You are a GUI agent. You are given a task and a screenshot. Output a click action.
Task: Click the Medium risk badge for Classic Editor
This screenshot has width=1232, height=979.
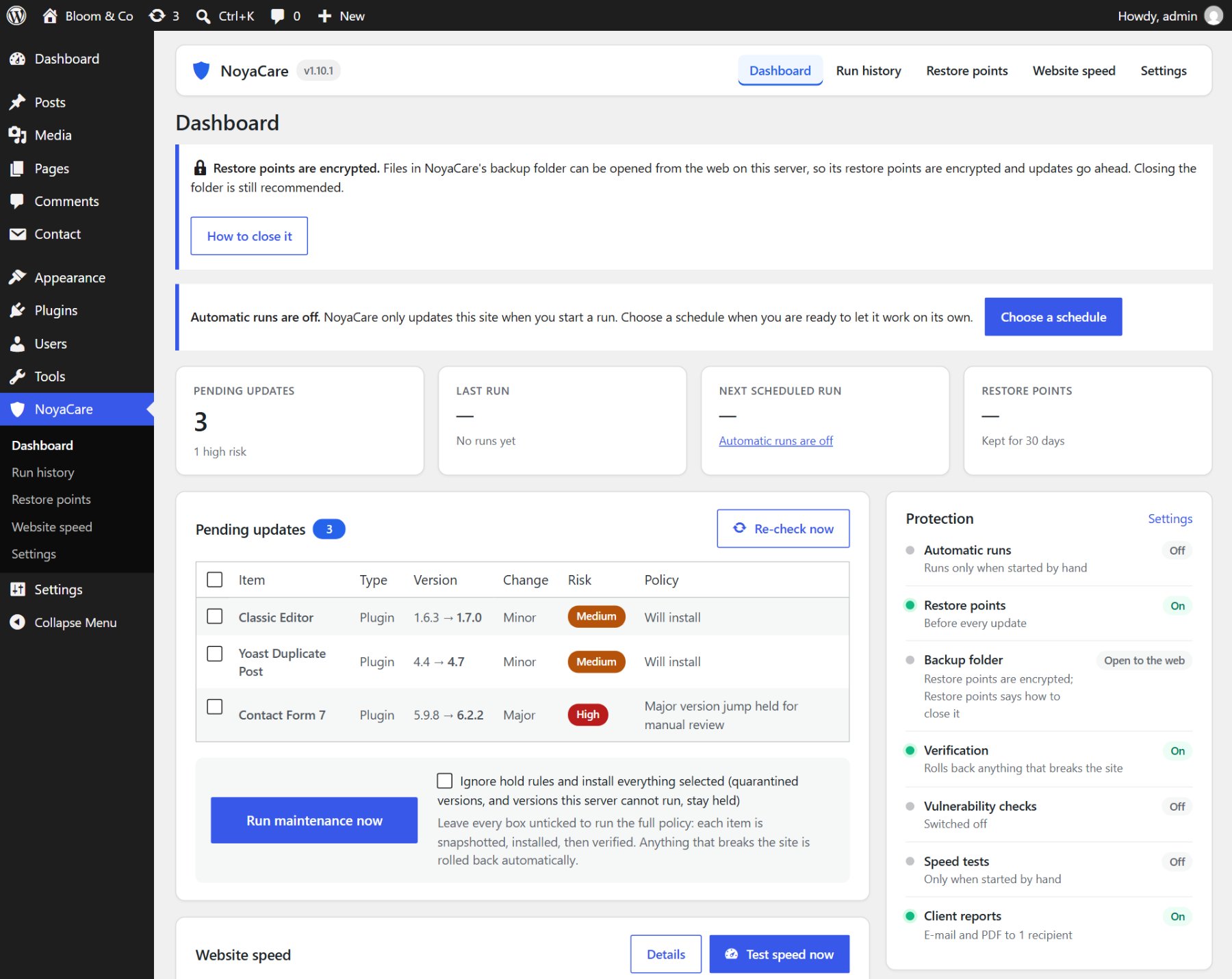[596, 616]
